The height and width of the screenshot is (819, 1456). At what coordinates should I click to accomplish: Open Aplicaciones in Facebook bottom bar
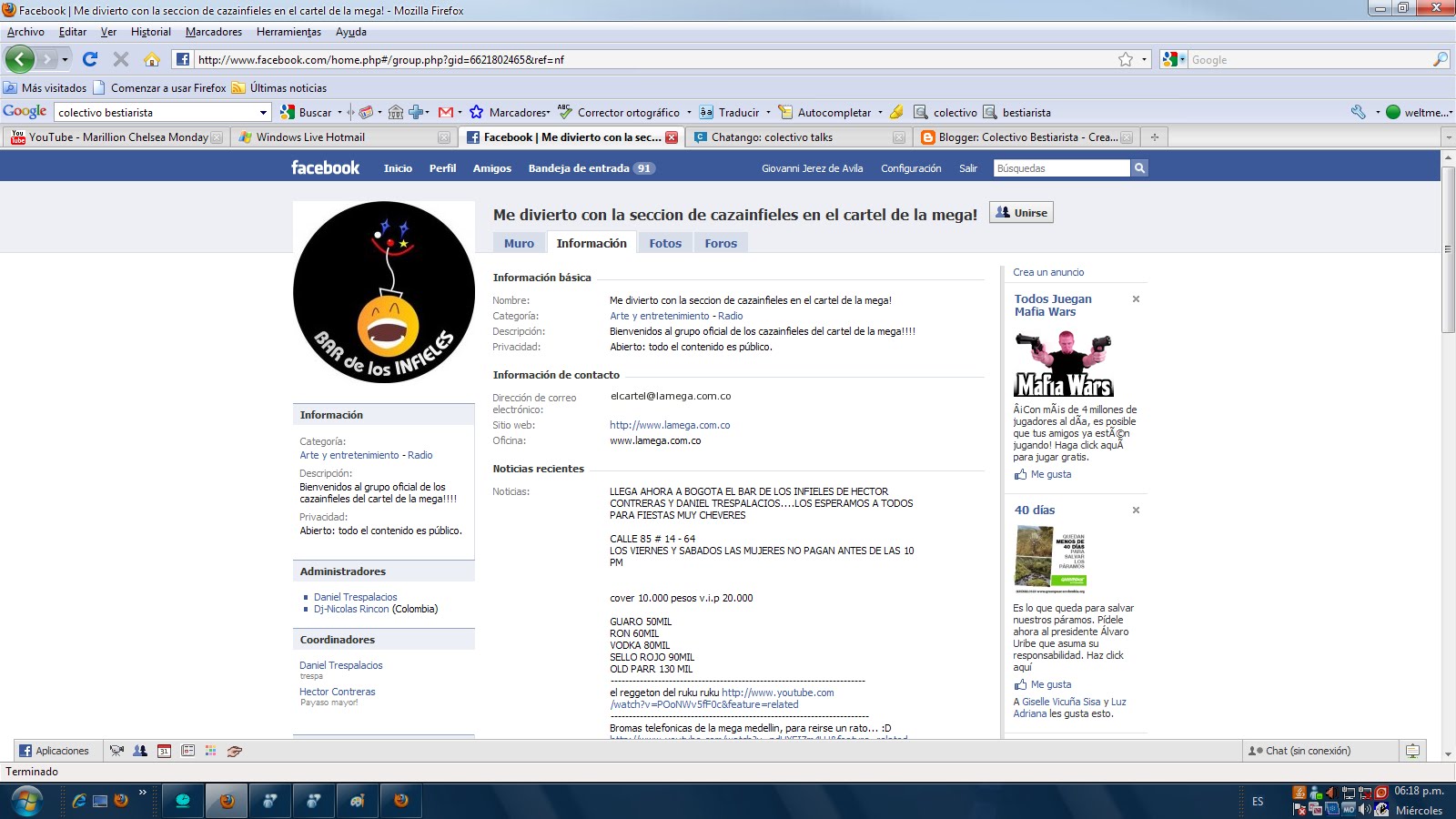[x=55, y=751]
